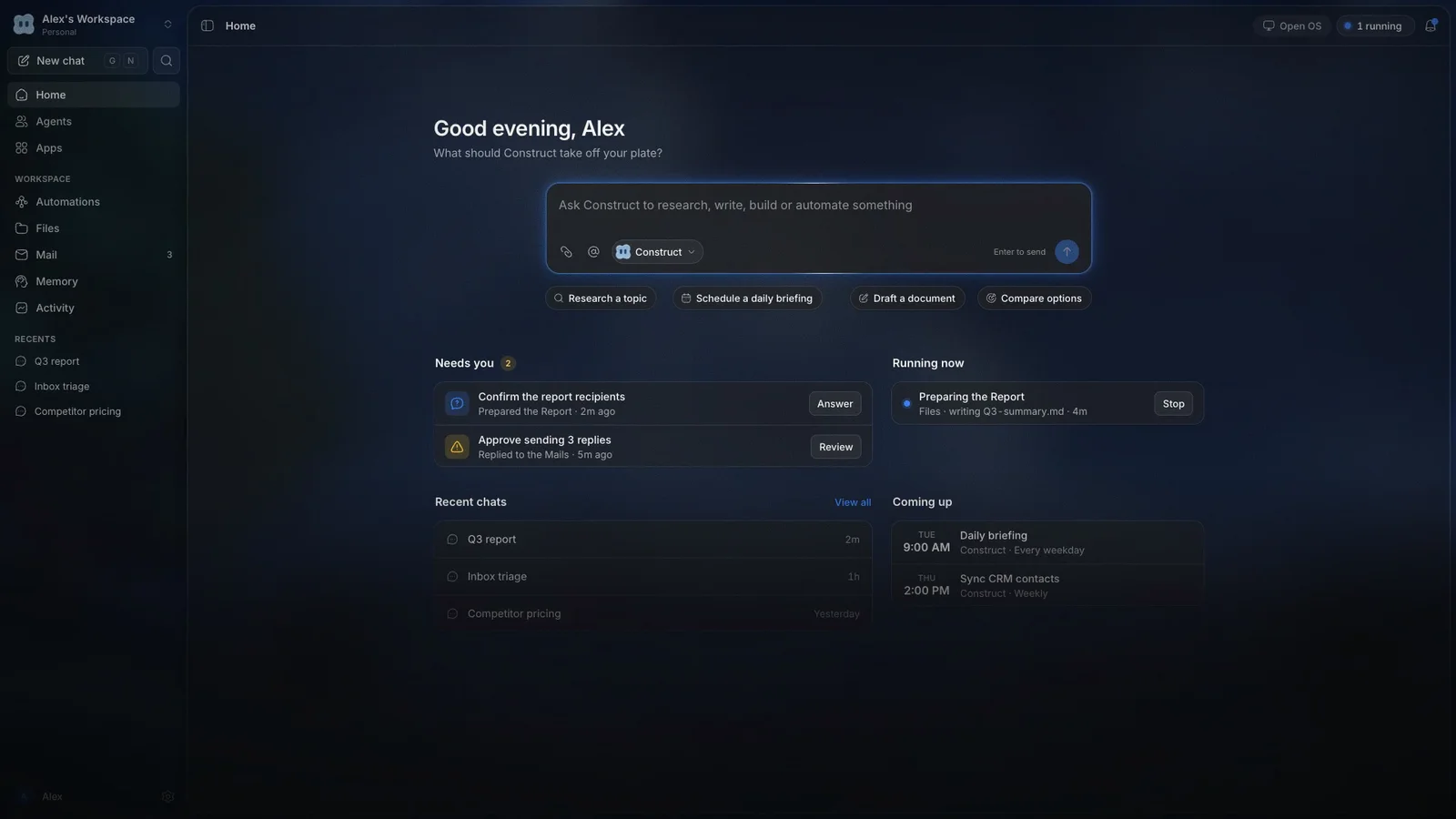Go to Home in the sidebar
Image resolution: width=1456 pixels, height=819 pixels.
tap(94, 95)
